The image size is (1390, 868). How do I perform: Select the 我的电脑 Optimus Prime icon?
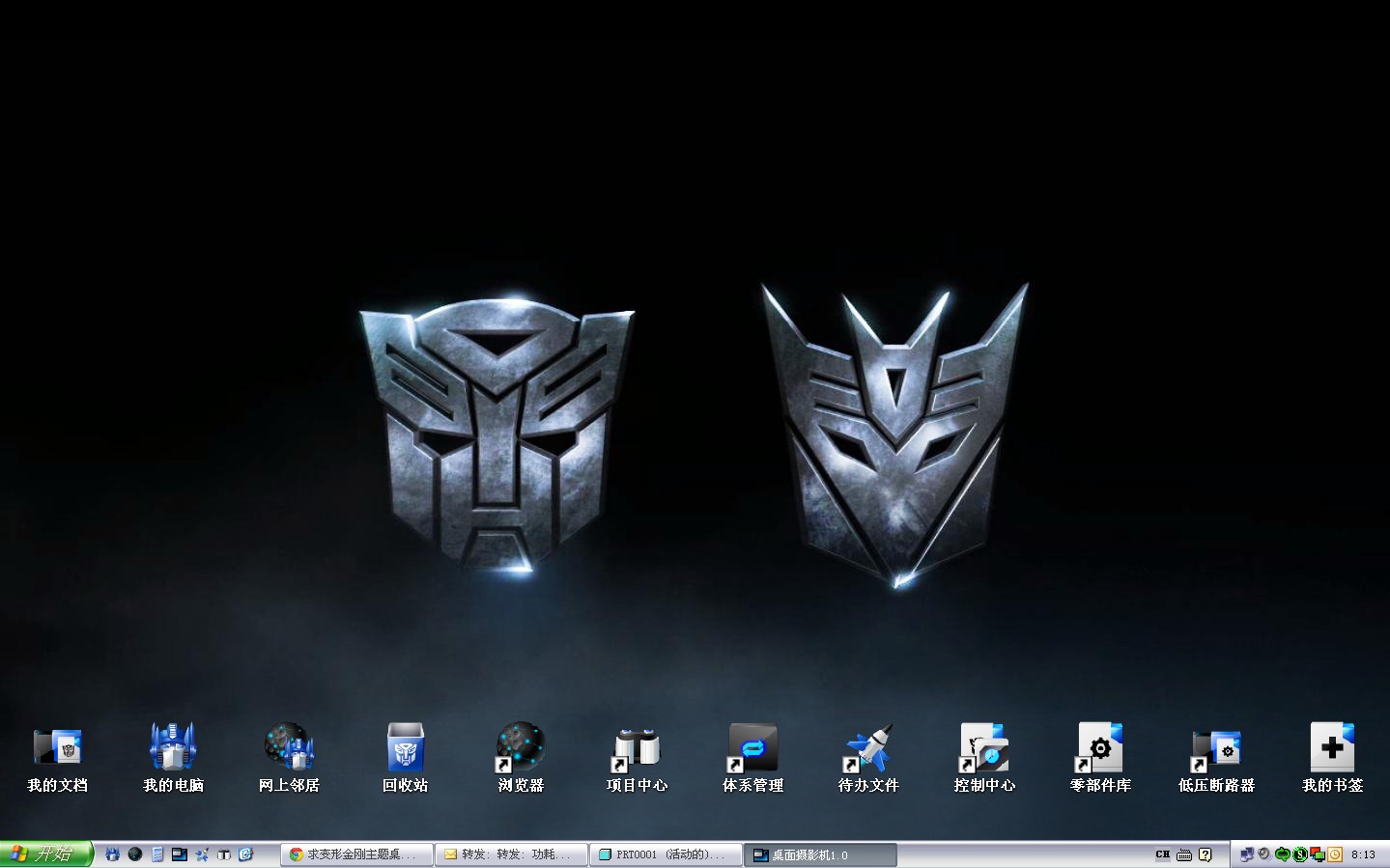tap(173, 748)
